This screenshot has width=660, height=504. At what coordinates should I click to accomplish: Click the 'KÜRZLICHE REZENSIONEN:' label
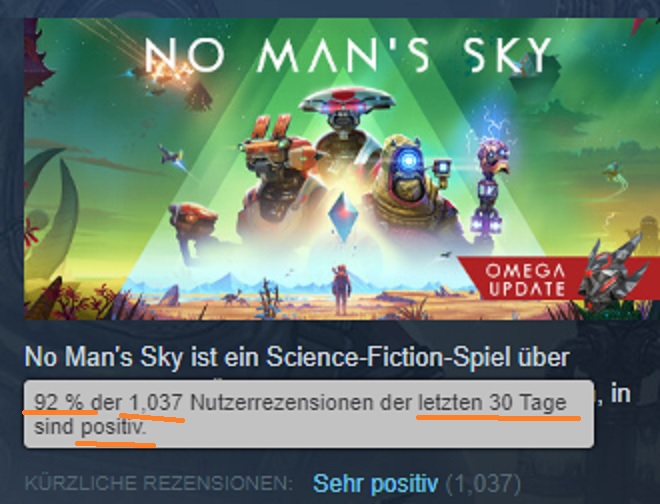point(159,484)
